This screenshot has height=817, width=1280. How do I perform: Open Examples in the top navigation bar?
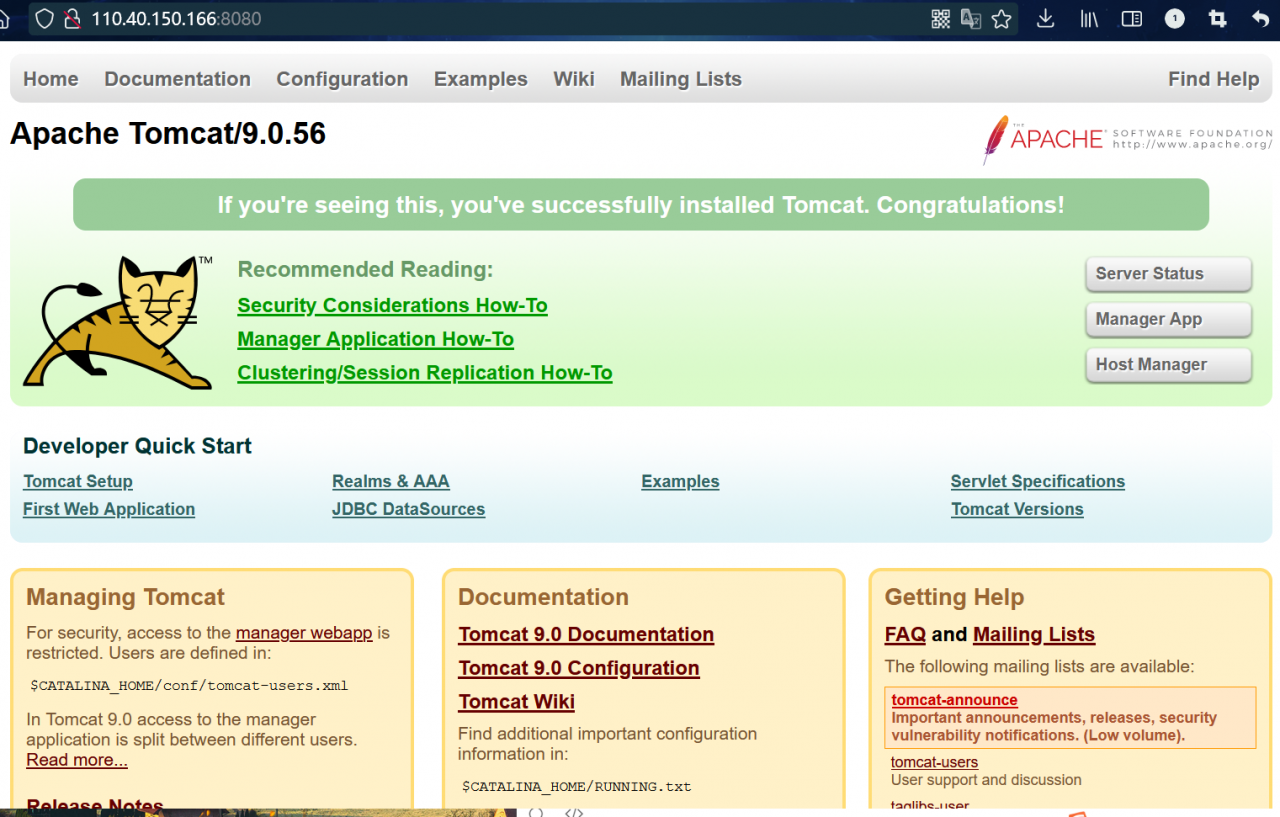point(481,79)
